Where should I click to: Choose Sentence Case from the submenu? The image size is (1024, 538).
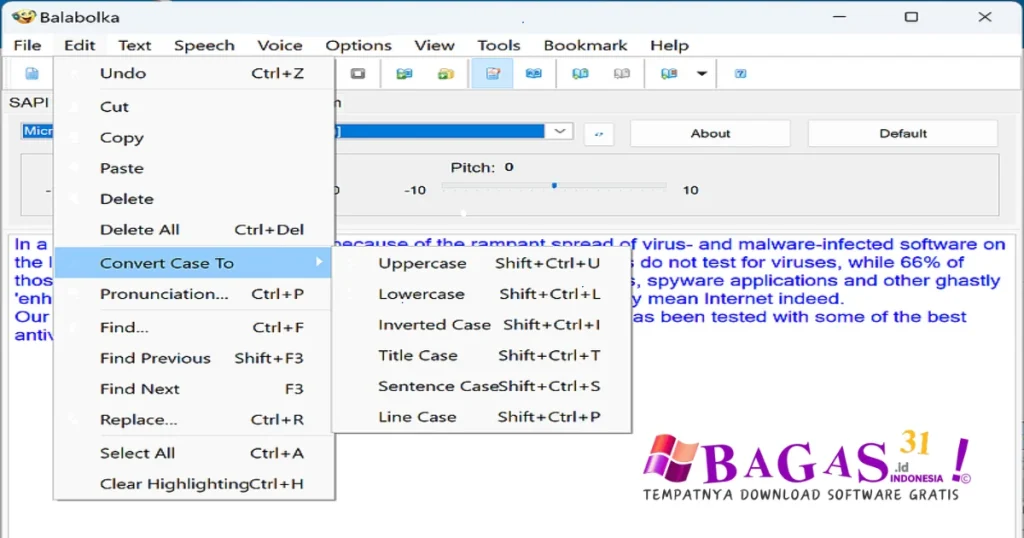[x=482, y=386]
